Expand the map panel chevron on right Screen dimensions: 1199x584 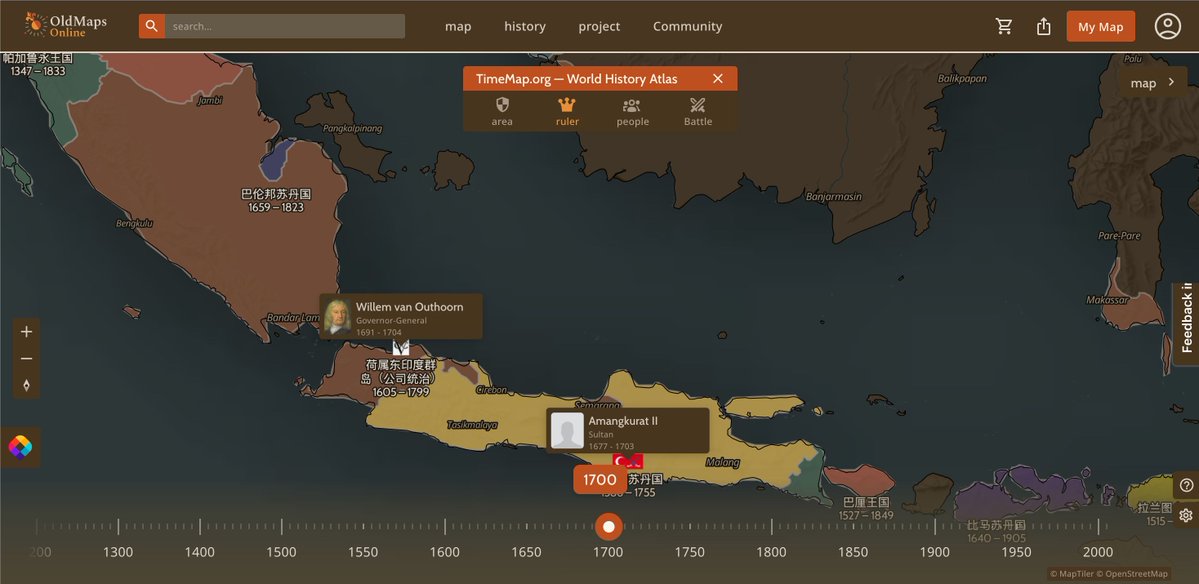tap(1171, 83)
